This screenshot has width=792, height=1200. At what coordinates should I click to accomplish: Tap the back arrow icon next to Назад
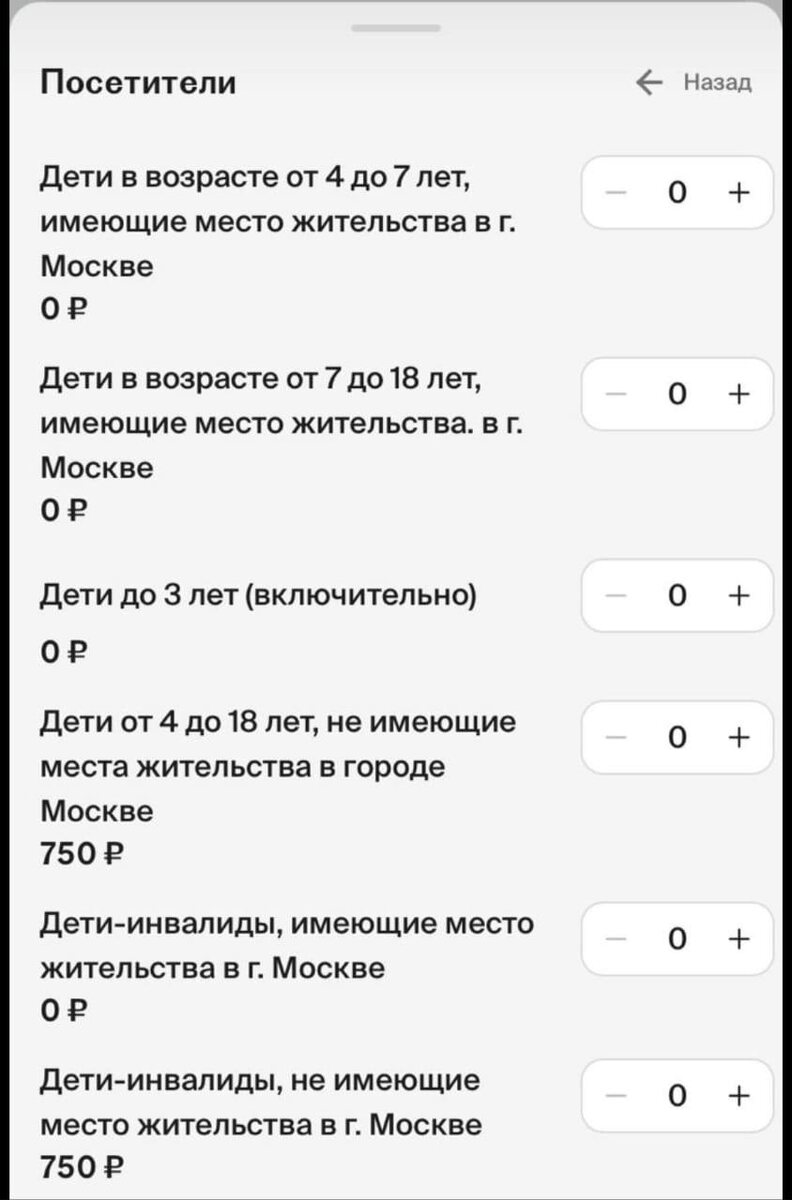(649, 82)
